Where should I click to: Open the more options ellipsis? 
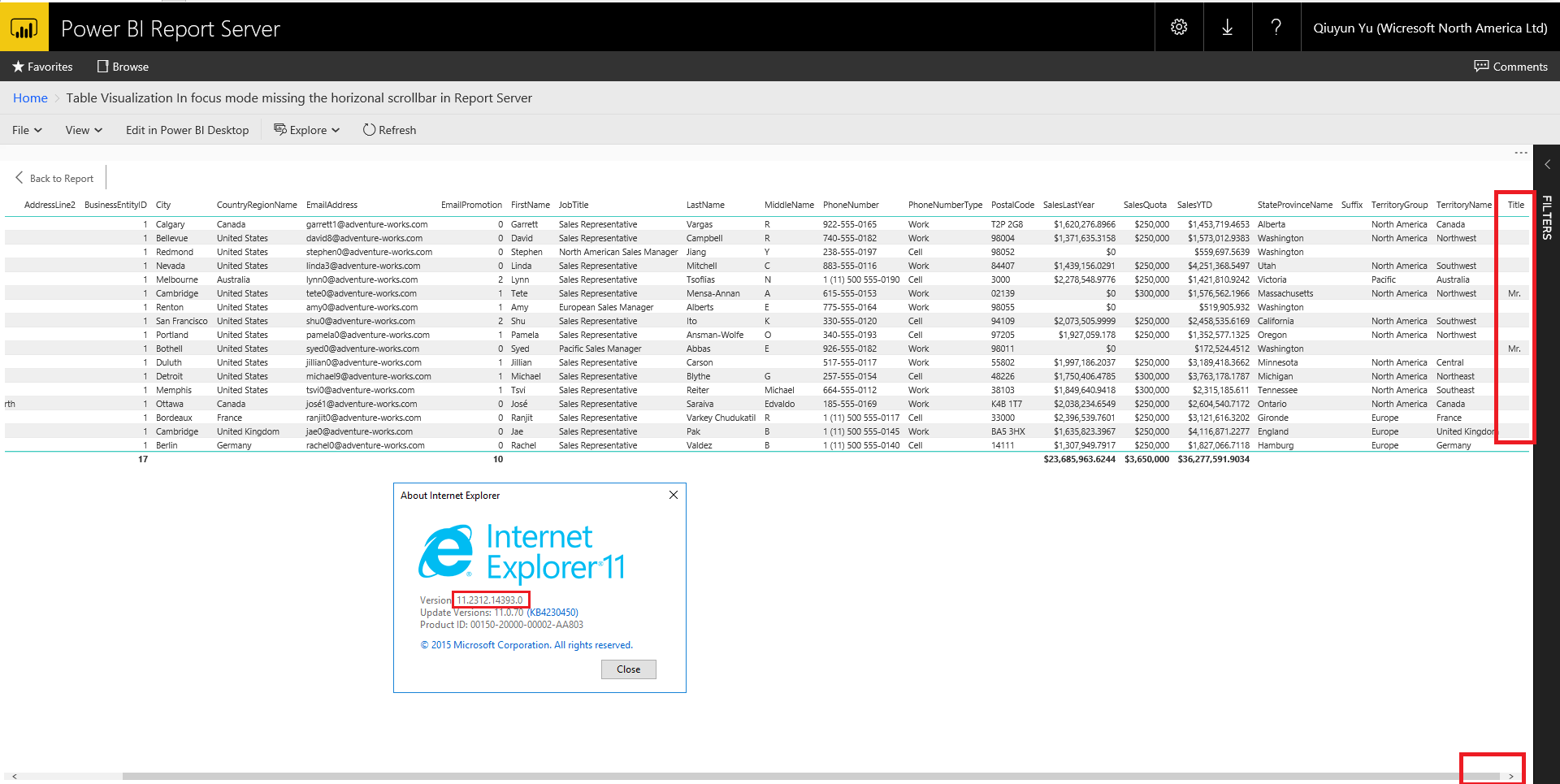click(x=1521, y=153)
